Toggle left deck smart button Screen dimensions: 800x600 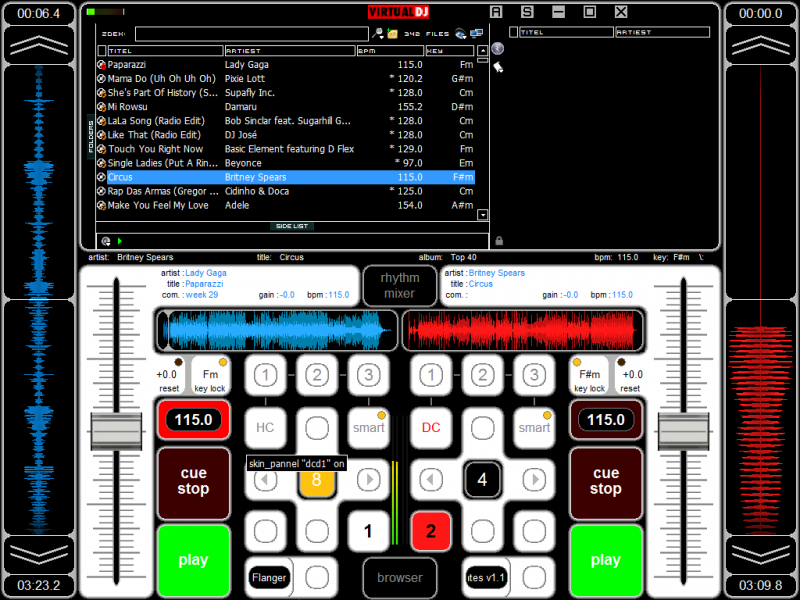coord(368,428)
